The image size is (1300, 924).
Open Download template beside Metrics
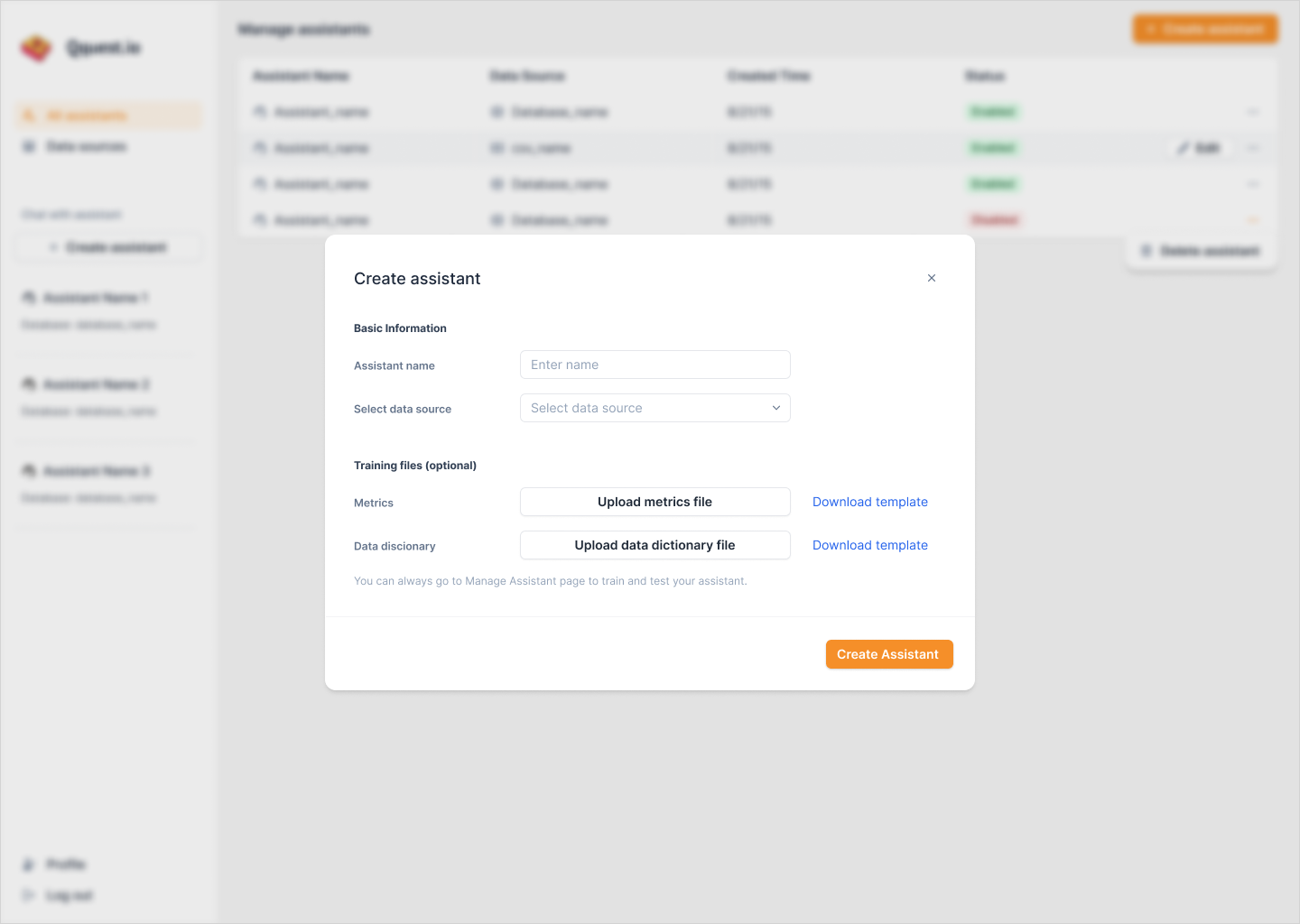[x=869, y=502]
